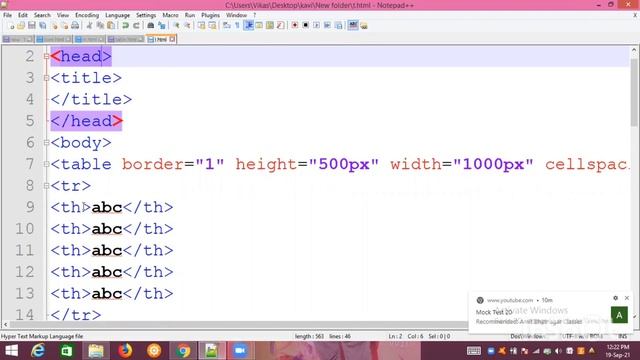Open the Encoding menu
The height and width of the screenshot is (360, 640).
coord(87,15)
